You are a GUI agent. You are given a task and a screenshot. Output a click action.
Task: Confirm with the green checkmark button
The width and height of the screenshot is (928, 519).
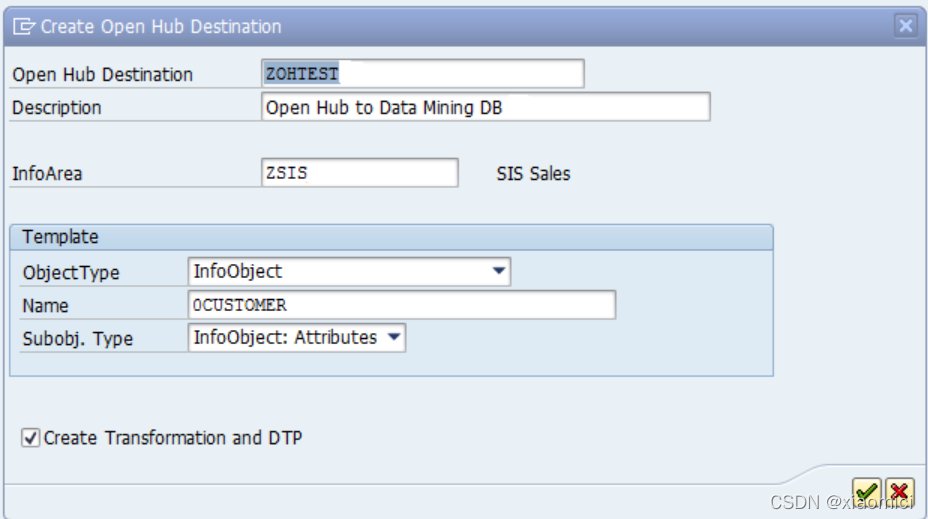coord(866,492)
